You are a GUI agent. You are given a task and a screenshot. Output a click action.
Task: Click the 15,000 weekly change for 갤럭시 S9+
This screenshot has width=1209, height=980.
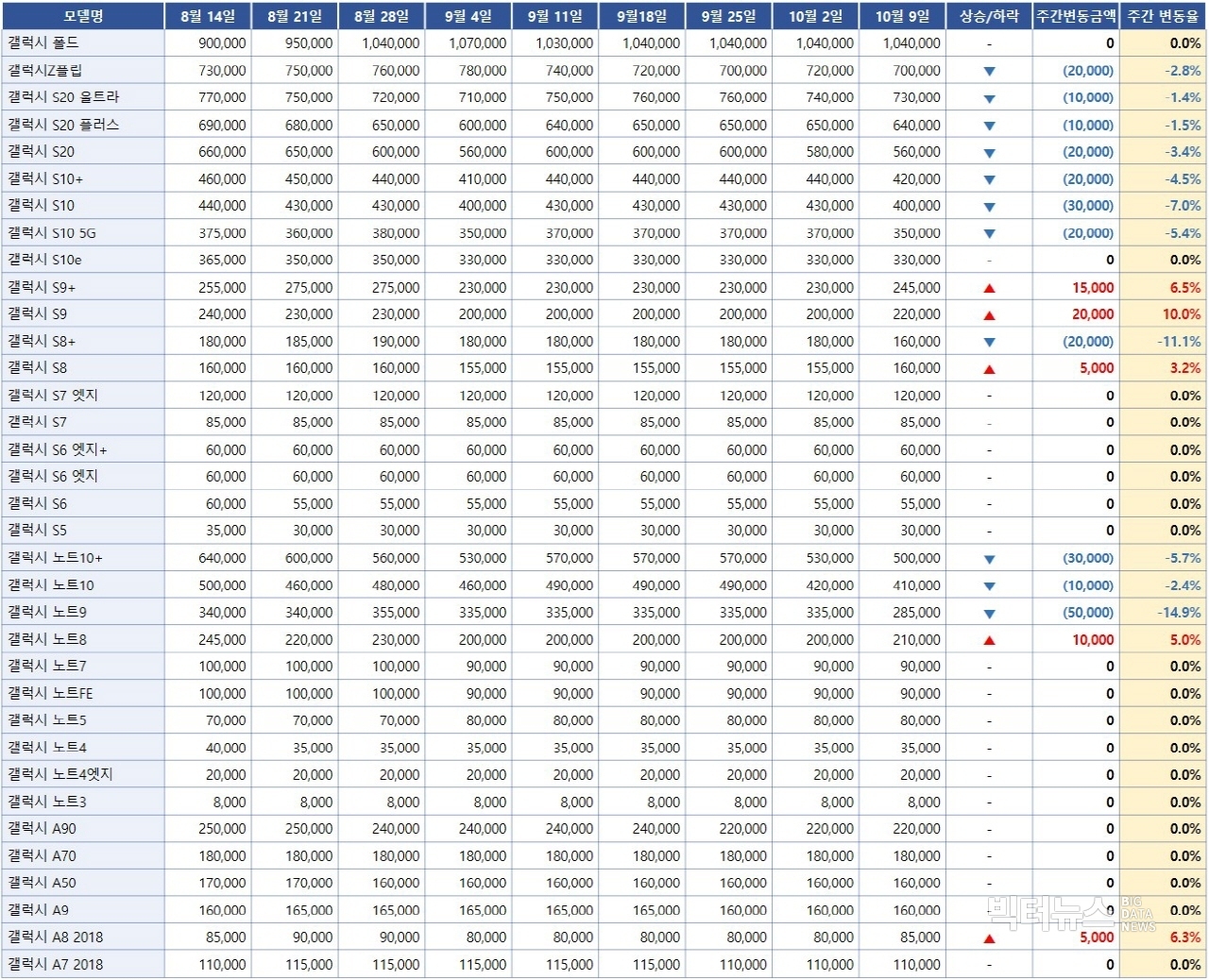click(x=1093, y=288)
